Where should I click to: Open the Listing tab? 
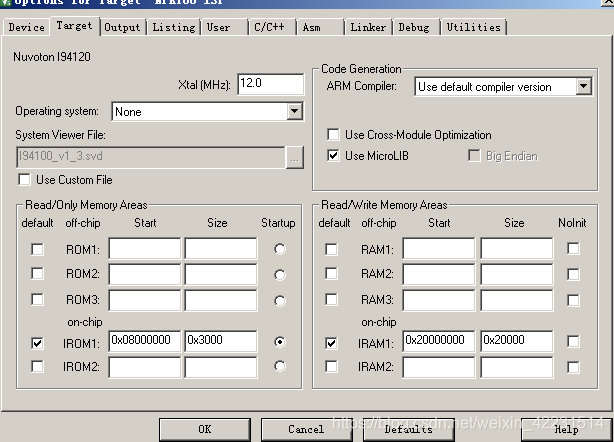pos(173,27)
